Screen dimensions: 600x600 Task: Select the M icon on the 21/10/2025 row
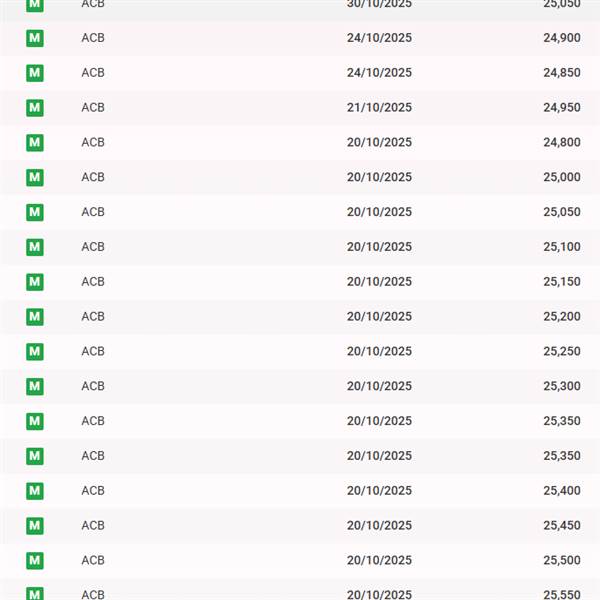tap(35, 108)
